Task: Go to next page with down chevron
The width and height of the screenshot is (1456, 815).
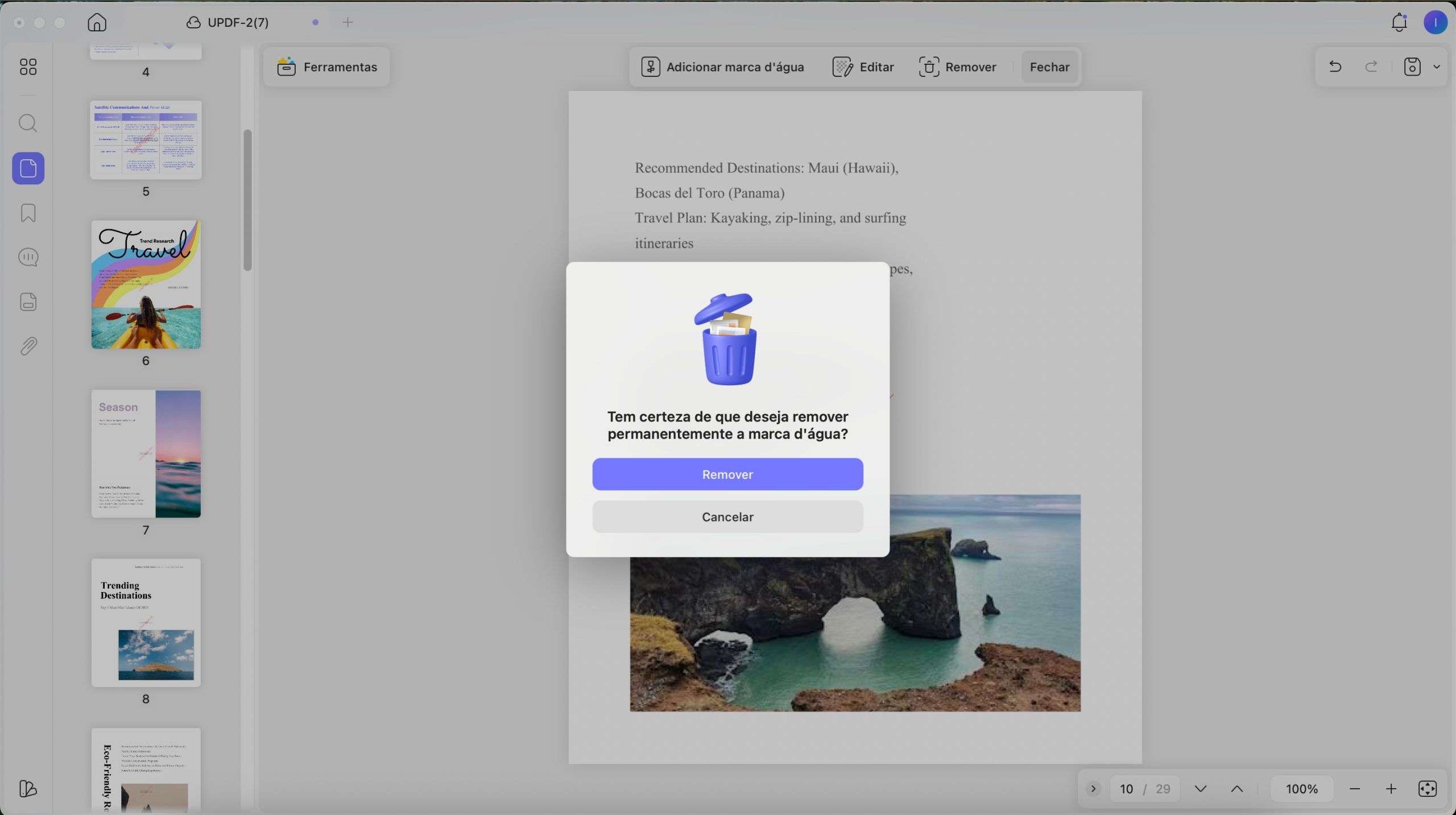Action: pos(1201,788)
